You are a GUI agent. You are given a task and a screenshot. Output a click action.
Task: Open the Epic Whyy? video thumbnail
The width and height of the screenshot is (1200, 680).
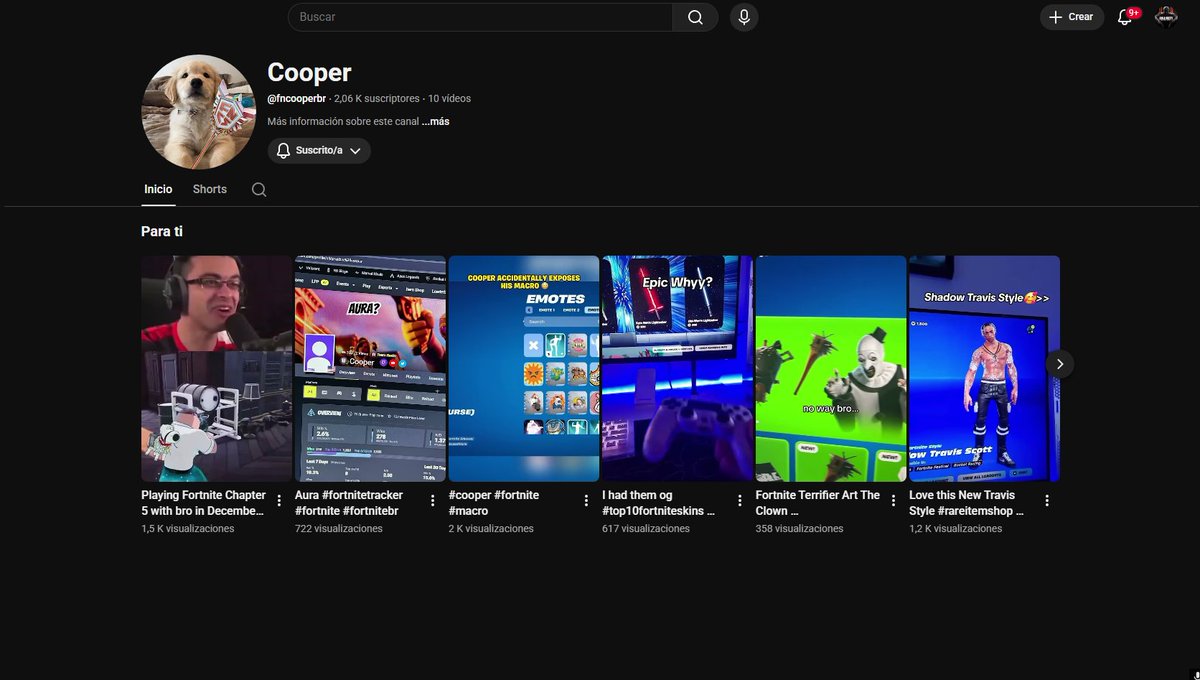tap(677, 368)
